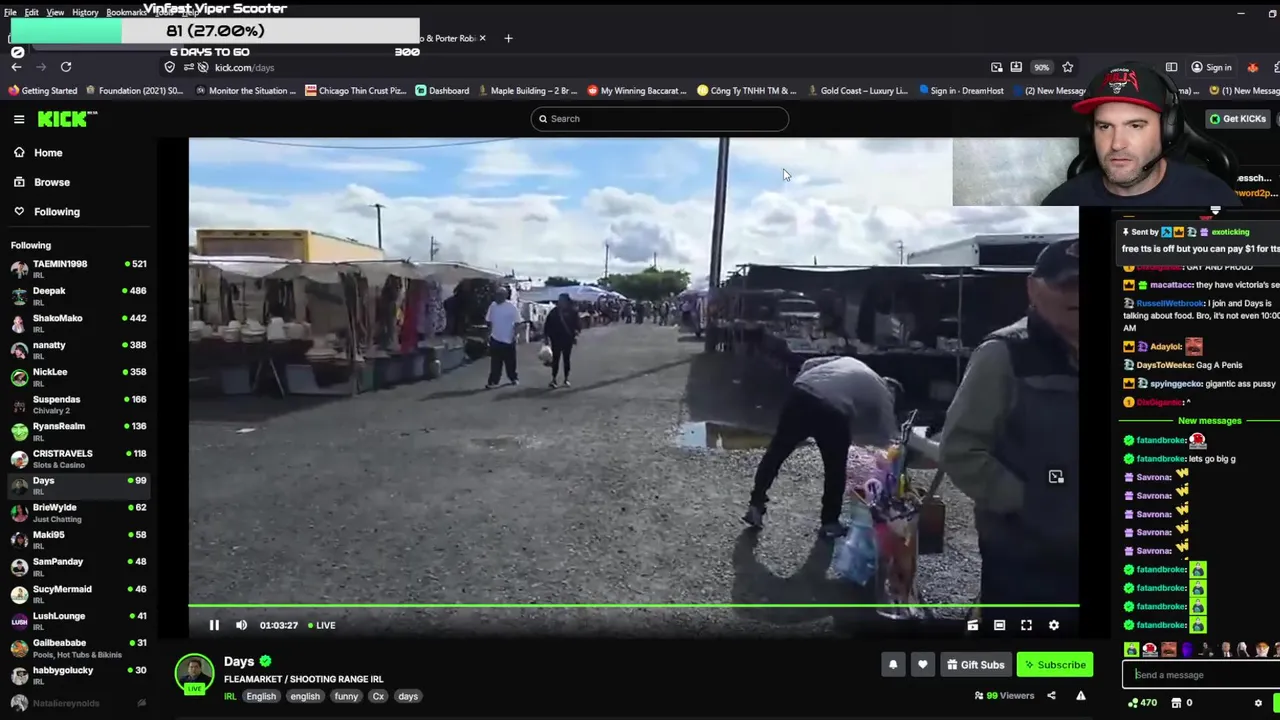Report the stream with the warning icon
Image resolution: width=1280 pixels, height=720 pixels.
pos(1081,696)
